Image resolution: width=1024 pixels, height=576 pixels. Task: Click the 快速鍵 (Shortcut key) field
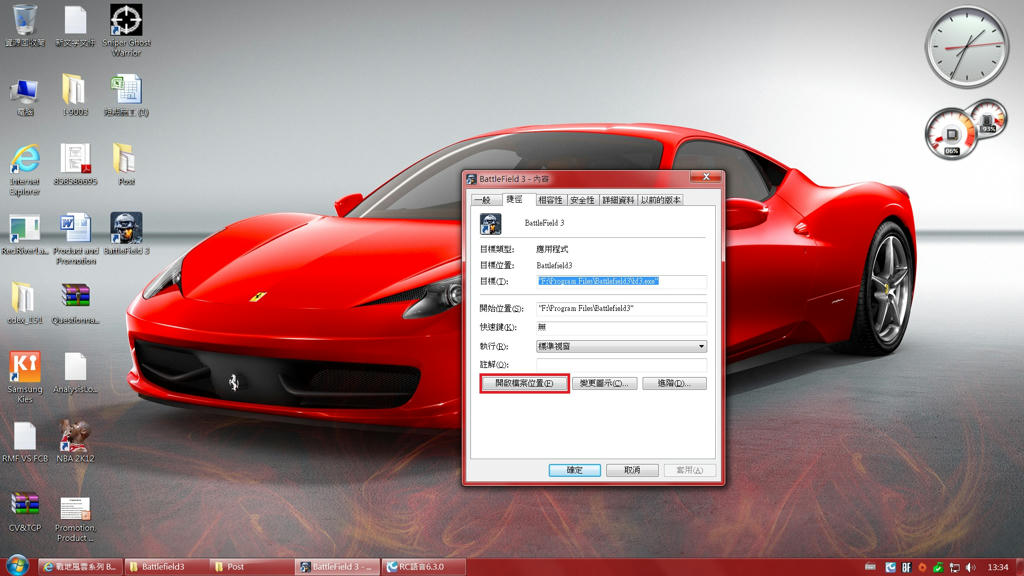[621, 327]
